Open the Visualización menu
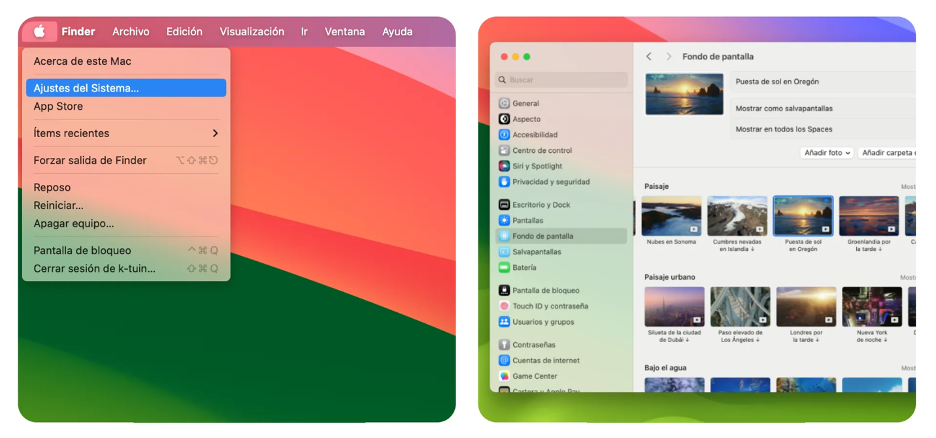The width and height of the screenshot is (936, 438). [x=252, y=32]
